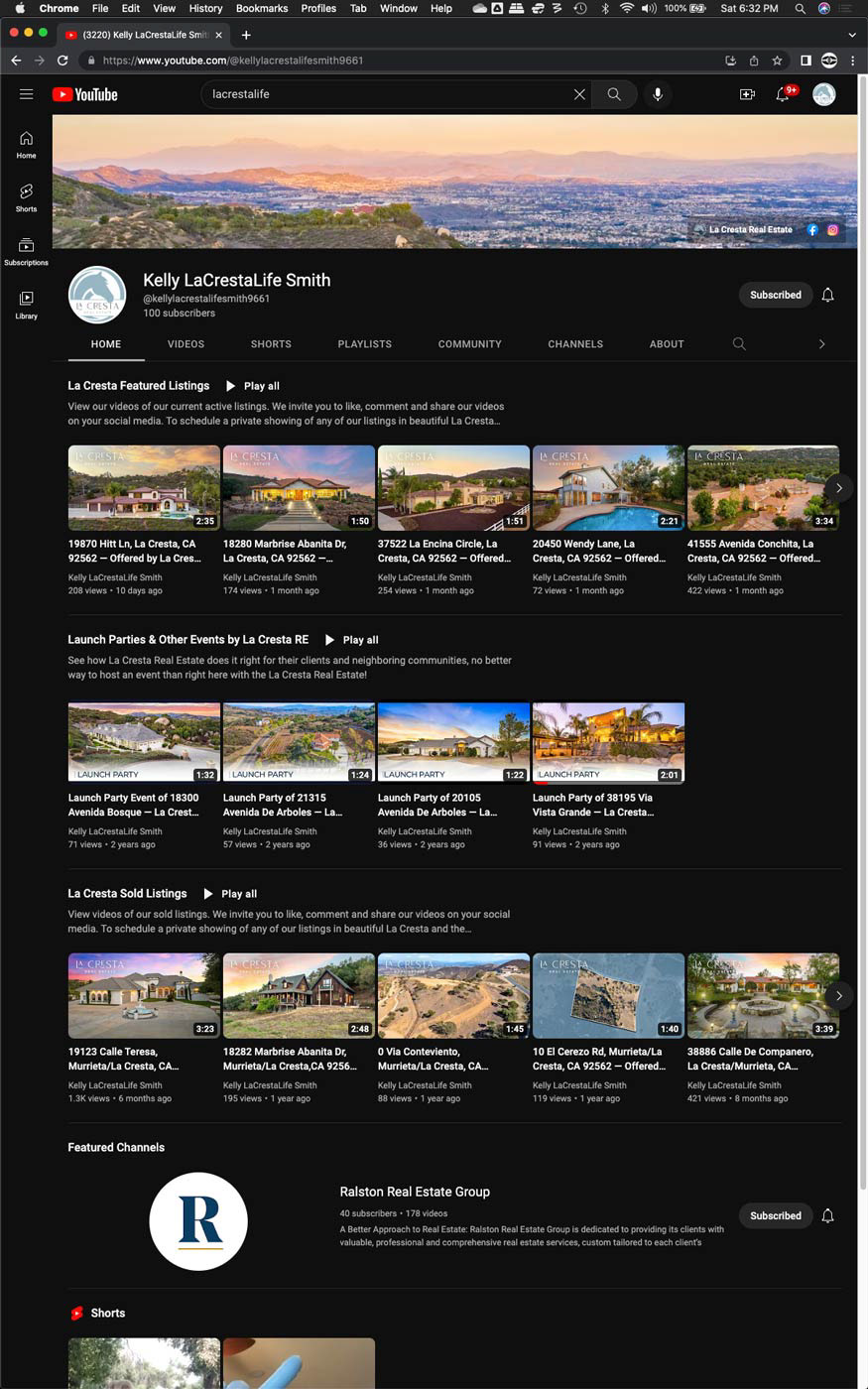Open the La Cresta Featured Listings heading
This screenshot has height=1389, width=868.
[138, 386]
